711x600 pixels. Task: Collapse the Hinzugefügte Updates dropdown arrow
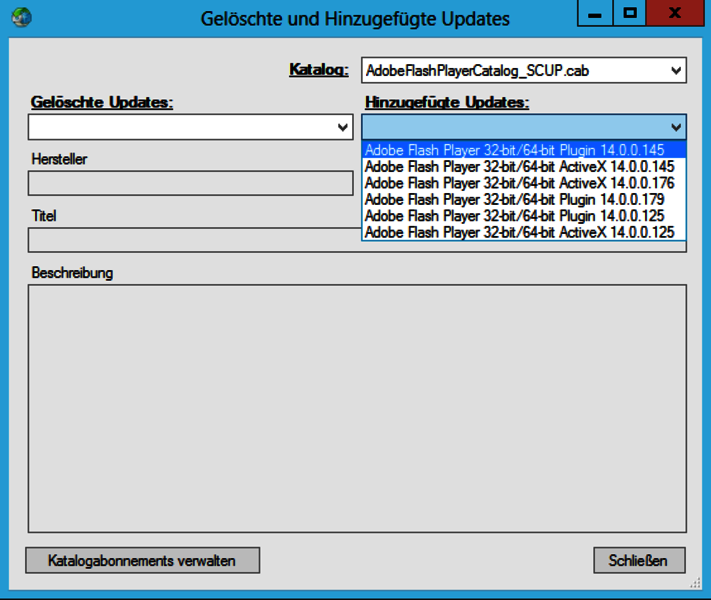coord(676,127)
